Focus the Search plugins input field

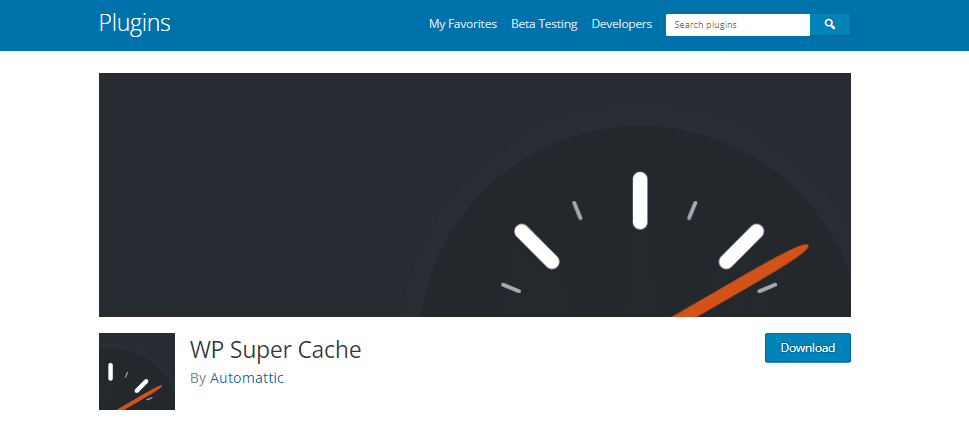click(x=738, y=25)
